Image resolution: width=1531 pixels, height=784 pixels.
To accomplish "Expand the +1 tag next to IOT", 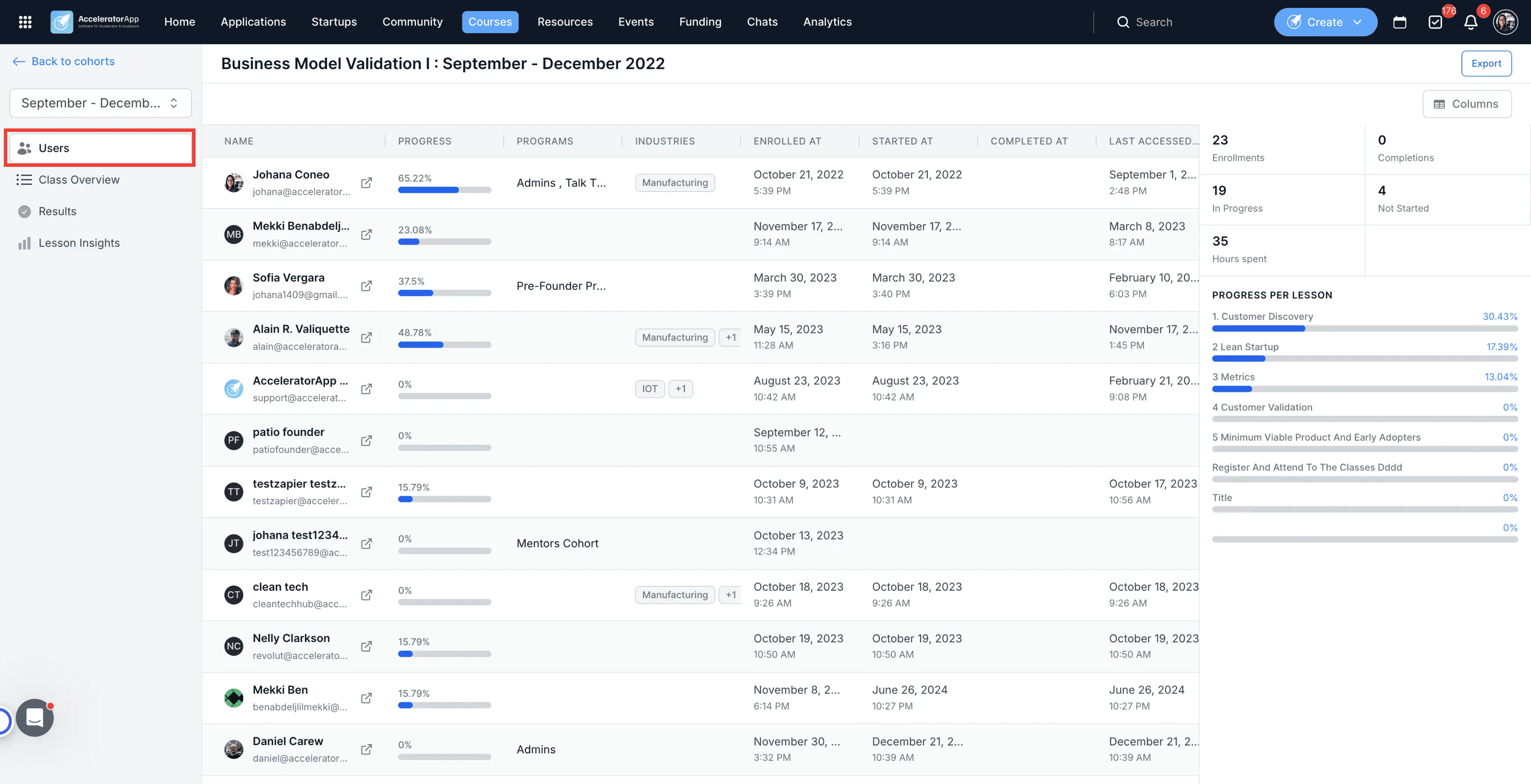I will (681, 389).
